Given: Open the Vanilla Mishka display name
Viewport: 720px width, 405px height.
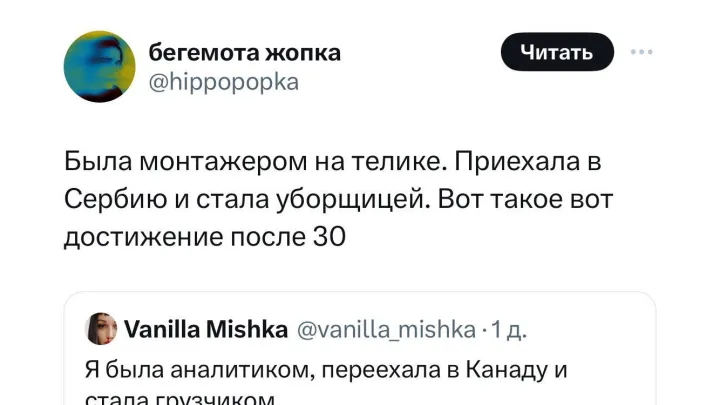Looking at the screenshot, I should point(206,329).
